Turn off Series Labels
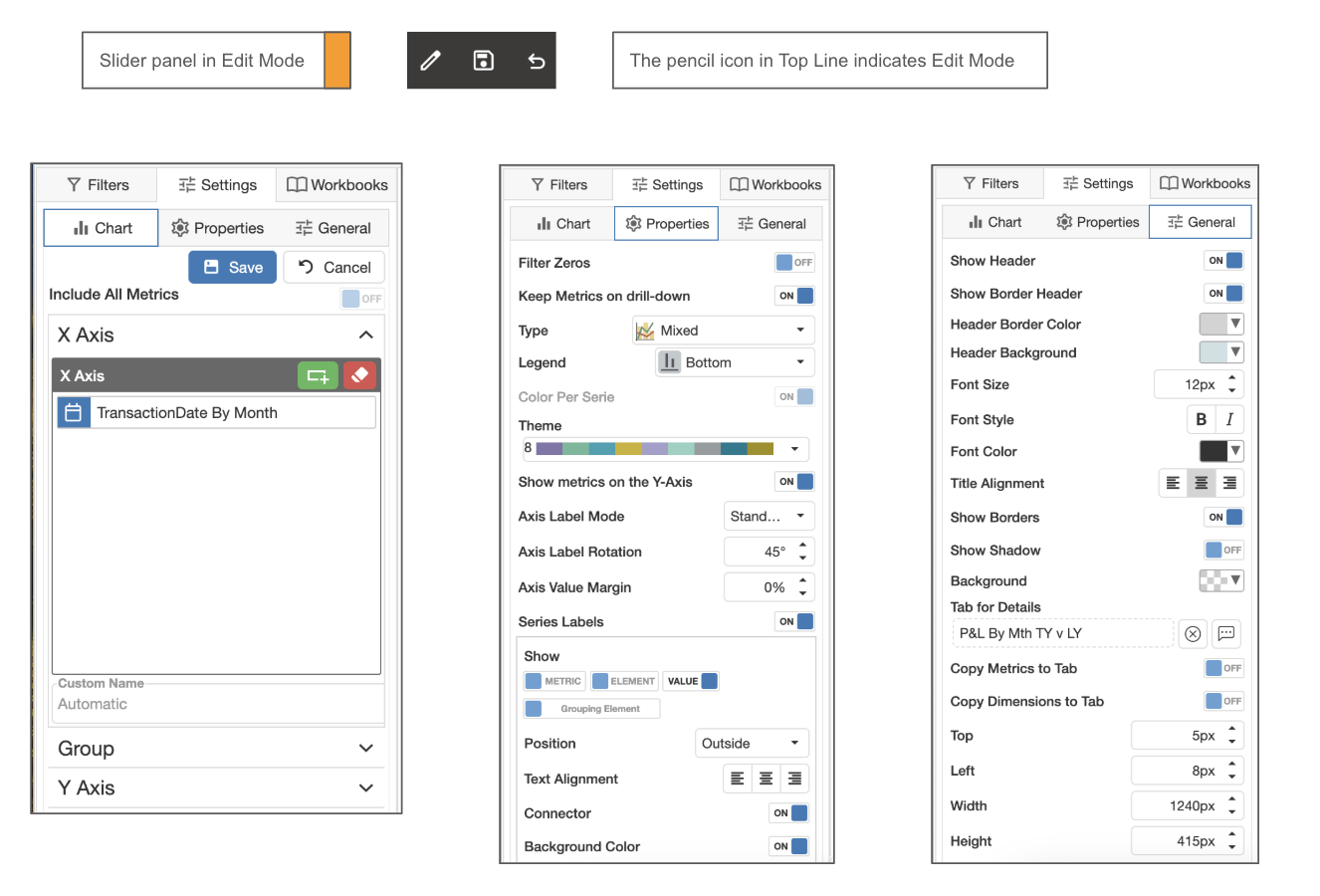 pyautogui.click(x=794, y=621)
